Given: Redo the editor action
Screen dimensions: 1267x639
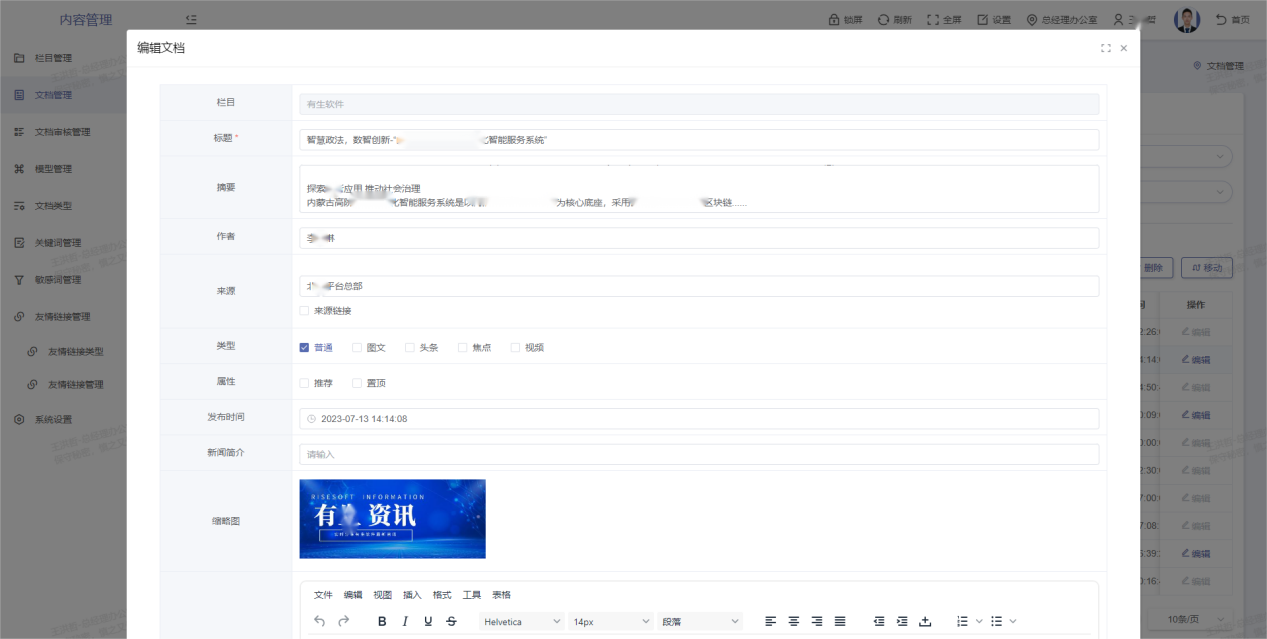Looking at the screenshot, I should pyautogui.click(x=343, y=621).
